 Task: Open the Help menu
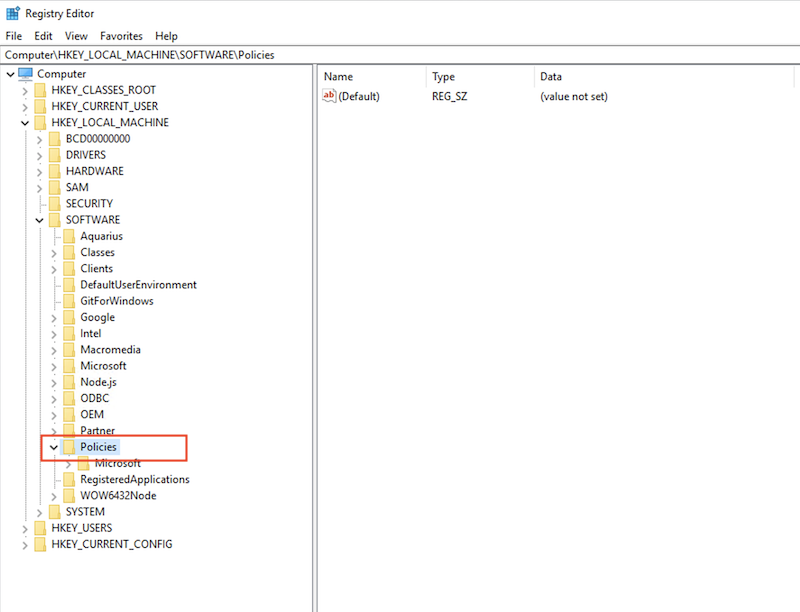coord(166,36)
